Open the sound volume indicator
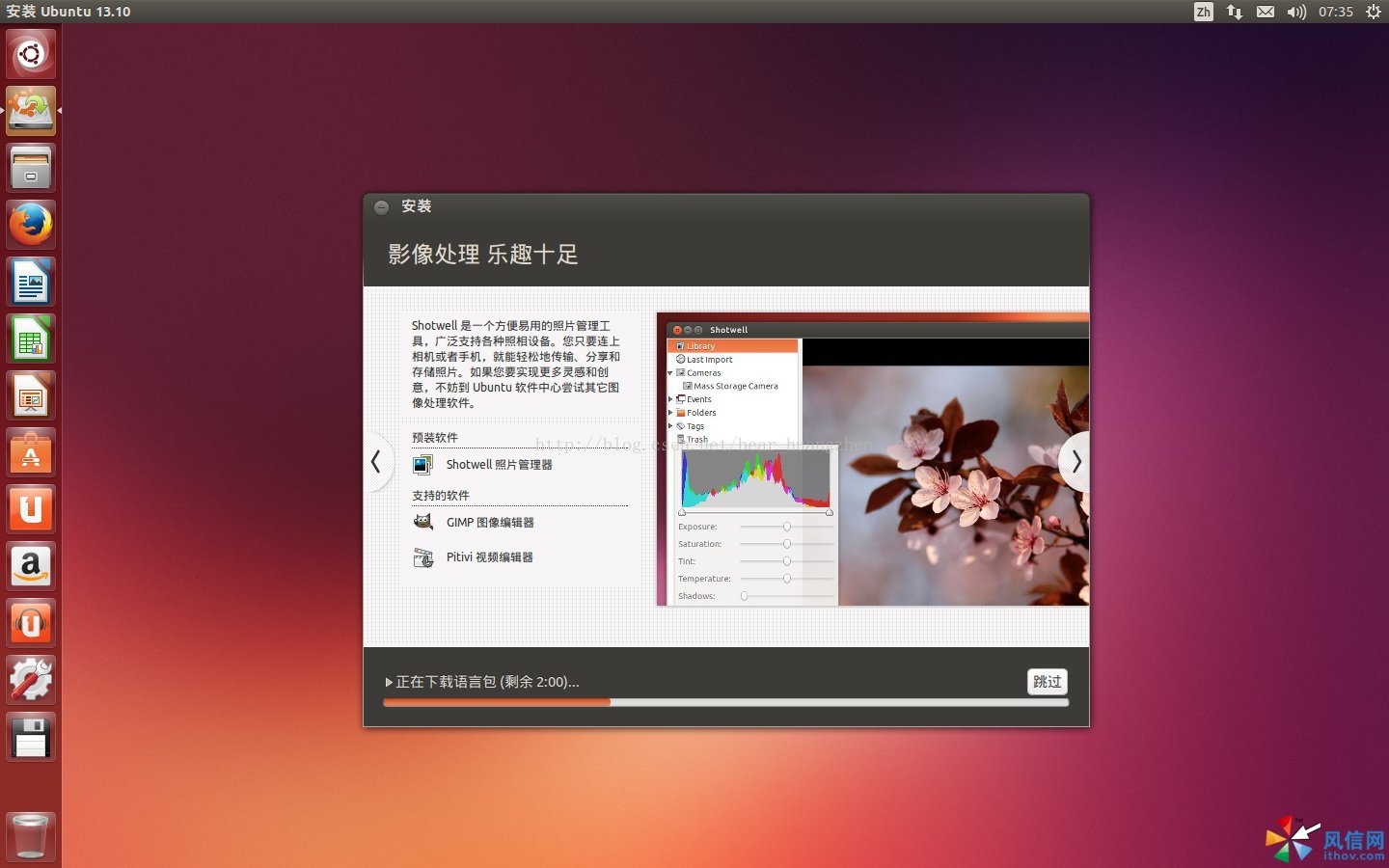The height and width of the screenshot is (868, 1389). point(1296,12)
